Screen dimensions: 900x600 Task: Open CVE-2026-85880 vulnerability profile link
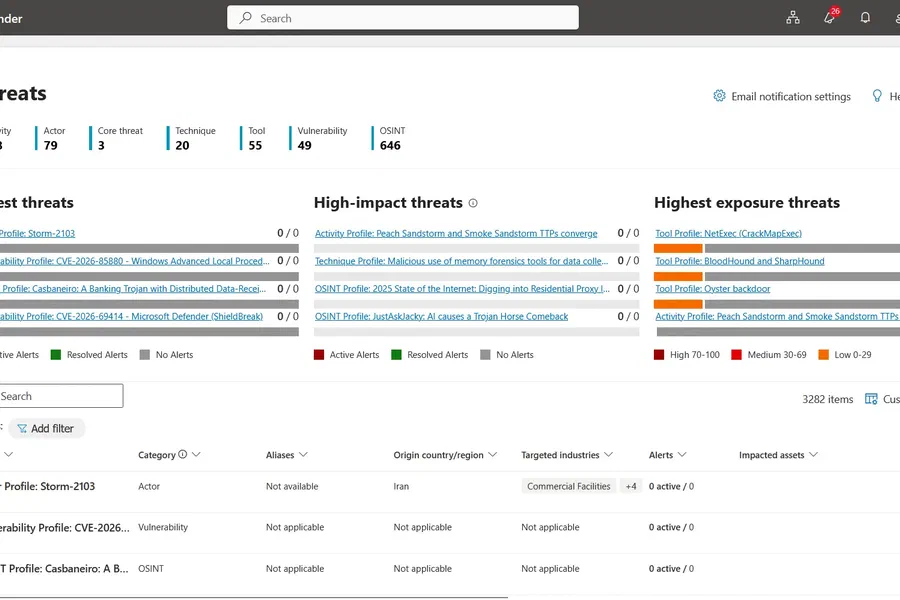tap(134, 261)
